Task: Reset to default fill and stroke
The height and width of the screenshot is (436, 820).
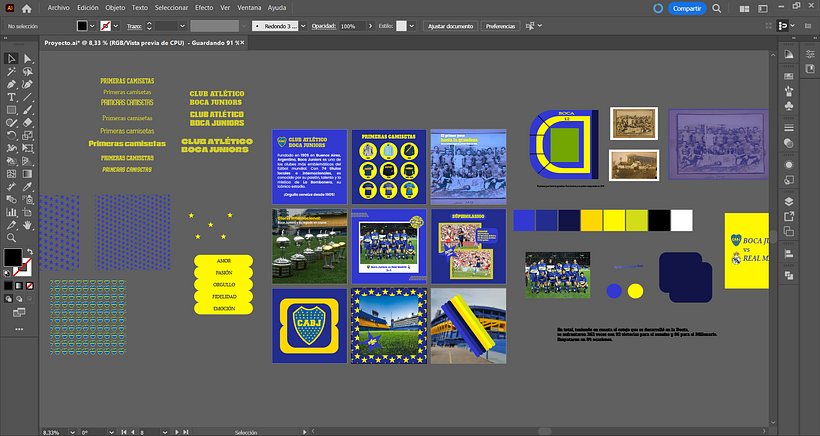Action: [7, 273]
